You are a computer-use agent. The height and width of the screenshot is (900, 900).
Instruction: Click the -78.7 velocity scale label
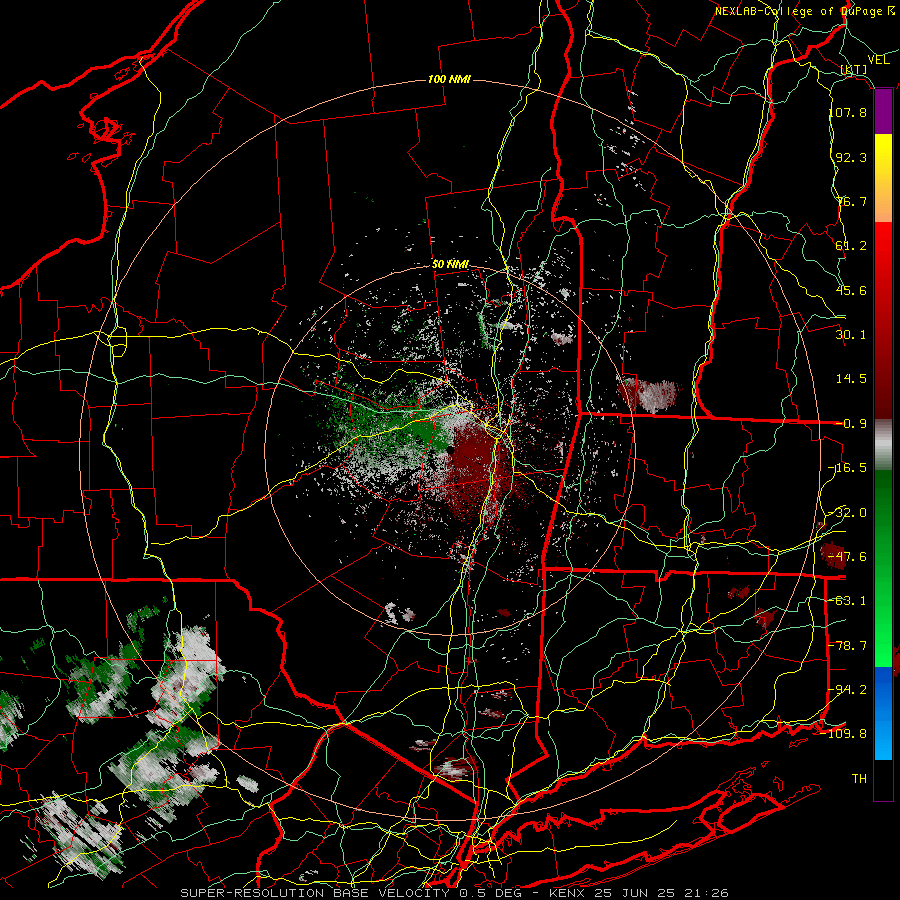[848, 645]
